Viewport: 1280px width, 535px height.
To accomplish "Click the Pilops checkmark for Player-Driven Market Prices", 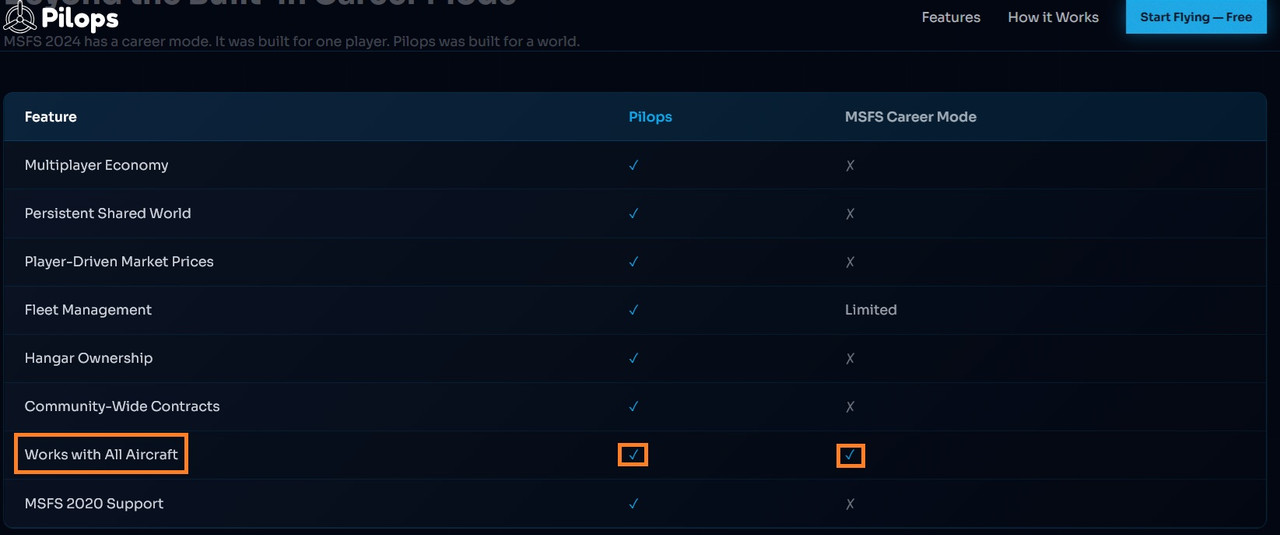I will pos(633,261).
